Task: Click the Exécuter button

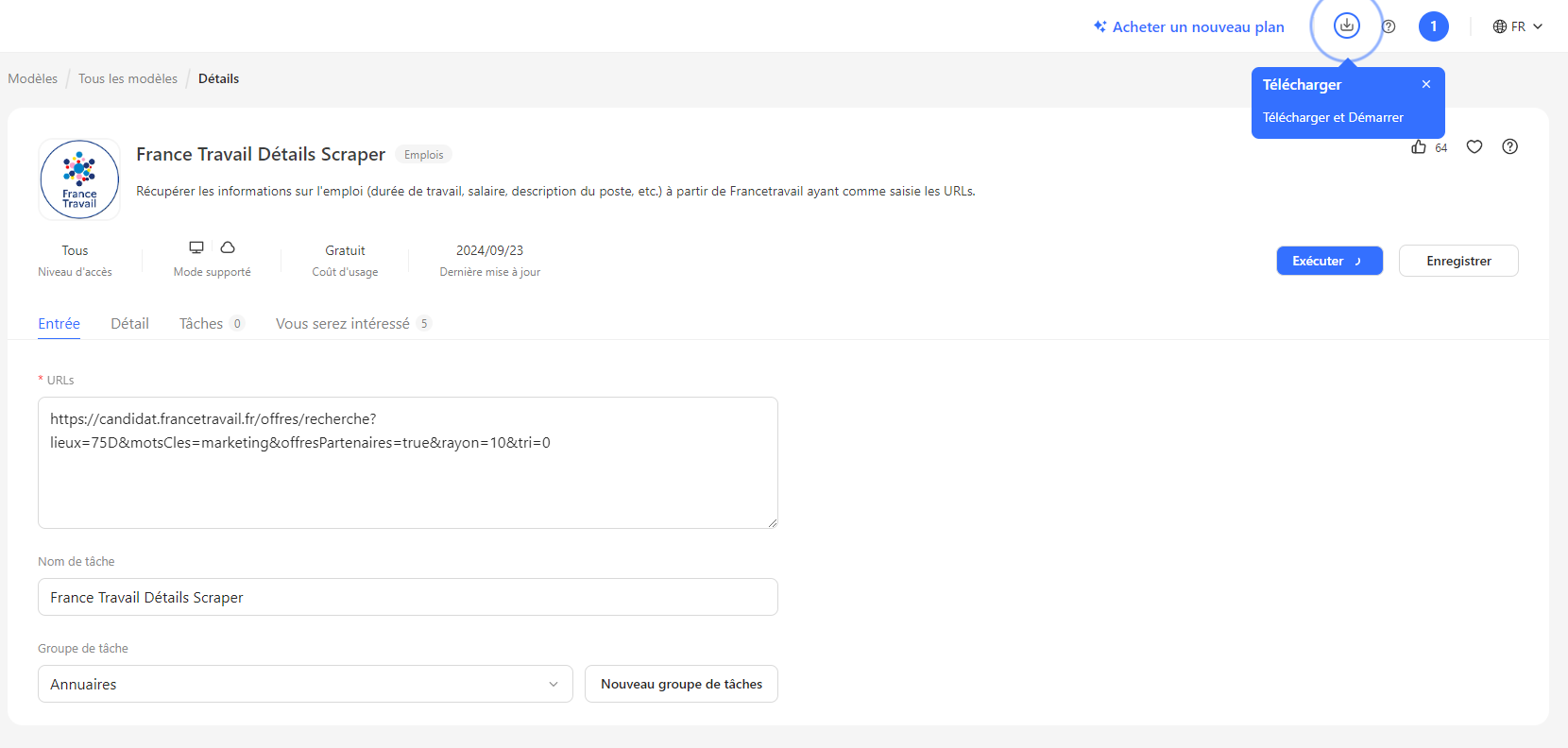Action: [x=1329, y=261]
